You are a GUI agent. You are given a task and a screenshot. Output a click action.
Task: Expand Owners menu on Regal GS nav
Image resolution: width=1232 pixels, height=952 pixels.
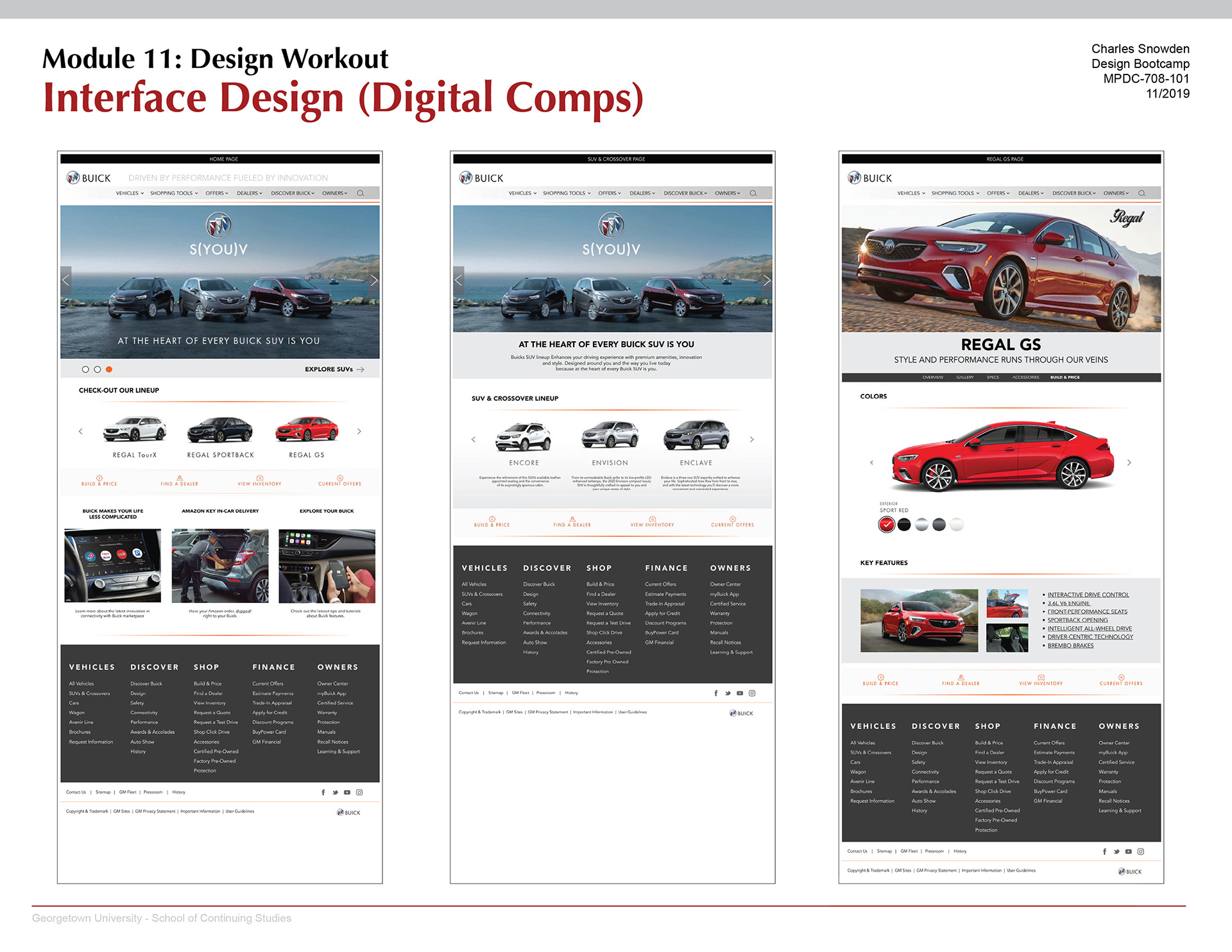pos(1116,193)
